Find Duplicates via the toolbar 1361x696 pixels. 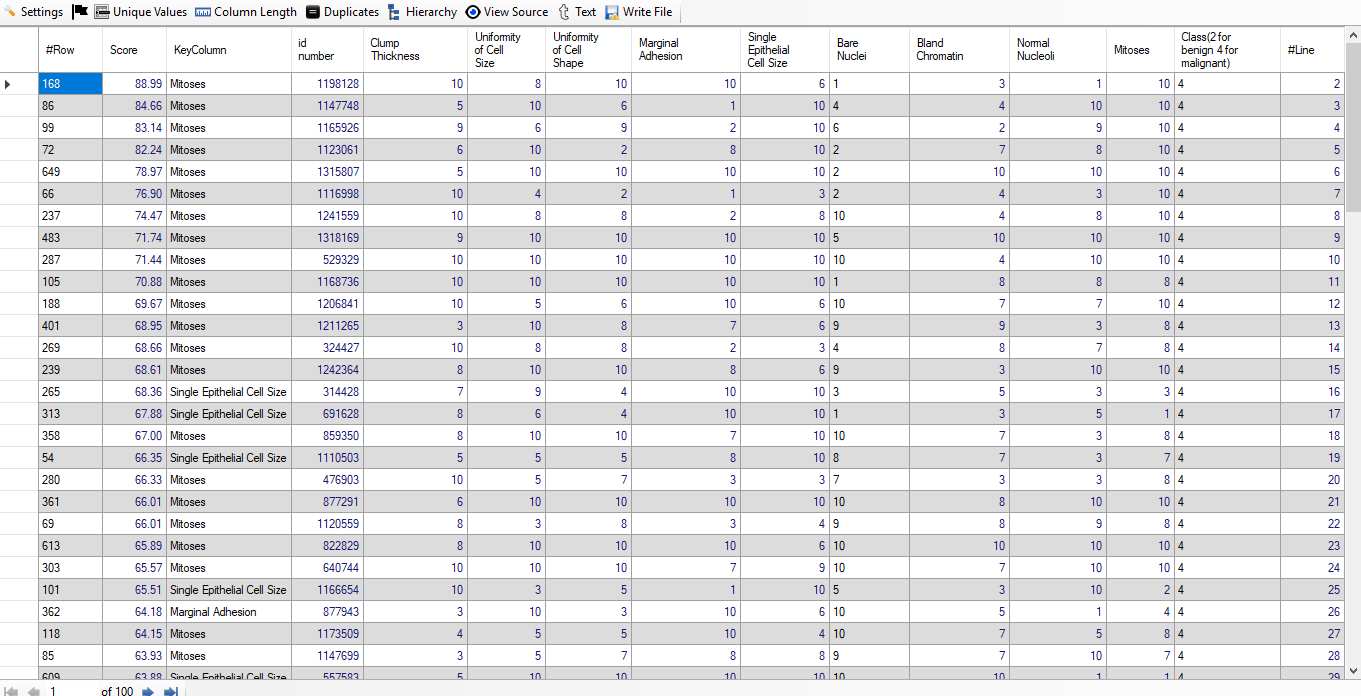pyautogui.click(x=342, y=12)
